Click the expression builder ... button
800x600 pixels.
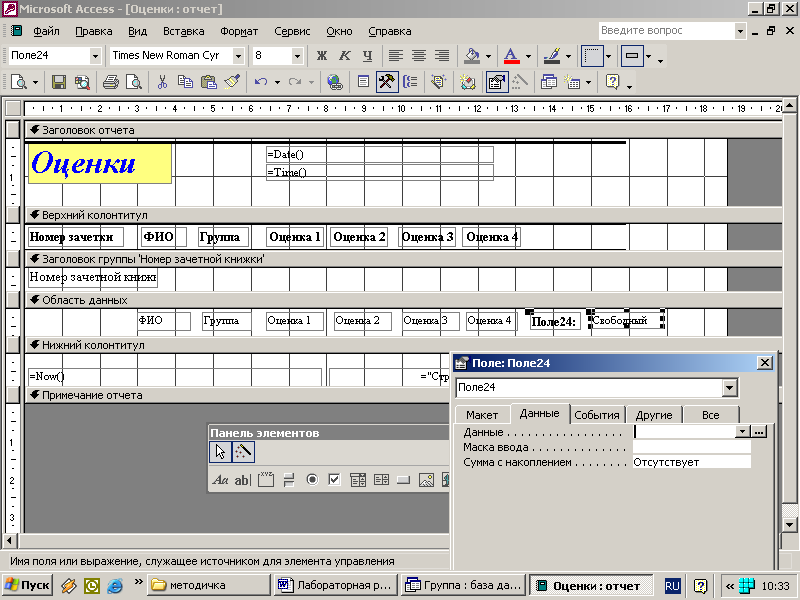click(759, 432)
